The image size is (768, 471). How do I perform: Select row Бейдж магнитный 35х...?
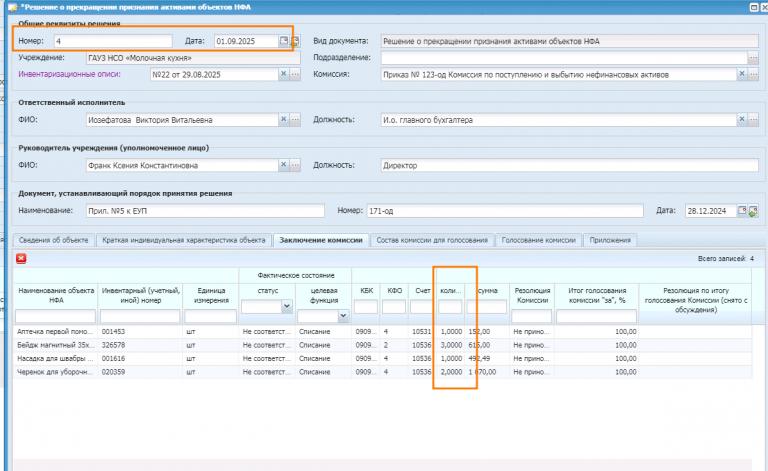pyautogui.click(x=382, y=345)
